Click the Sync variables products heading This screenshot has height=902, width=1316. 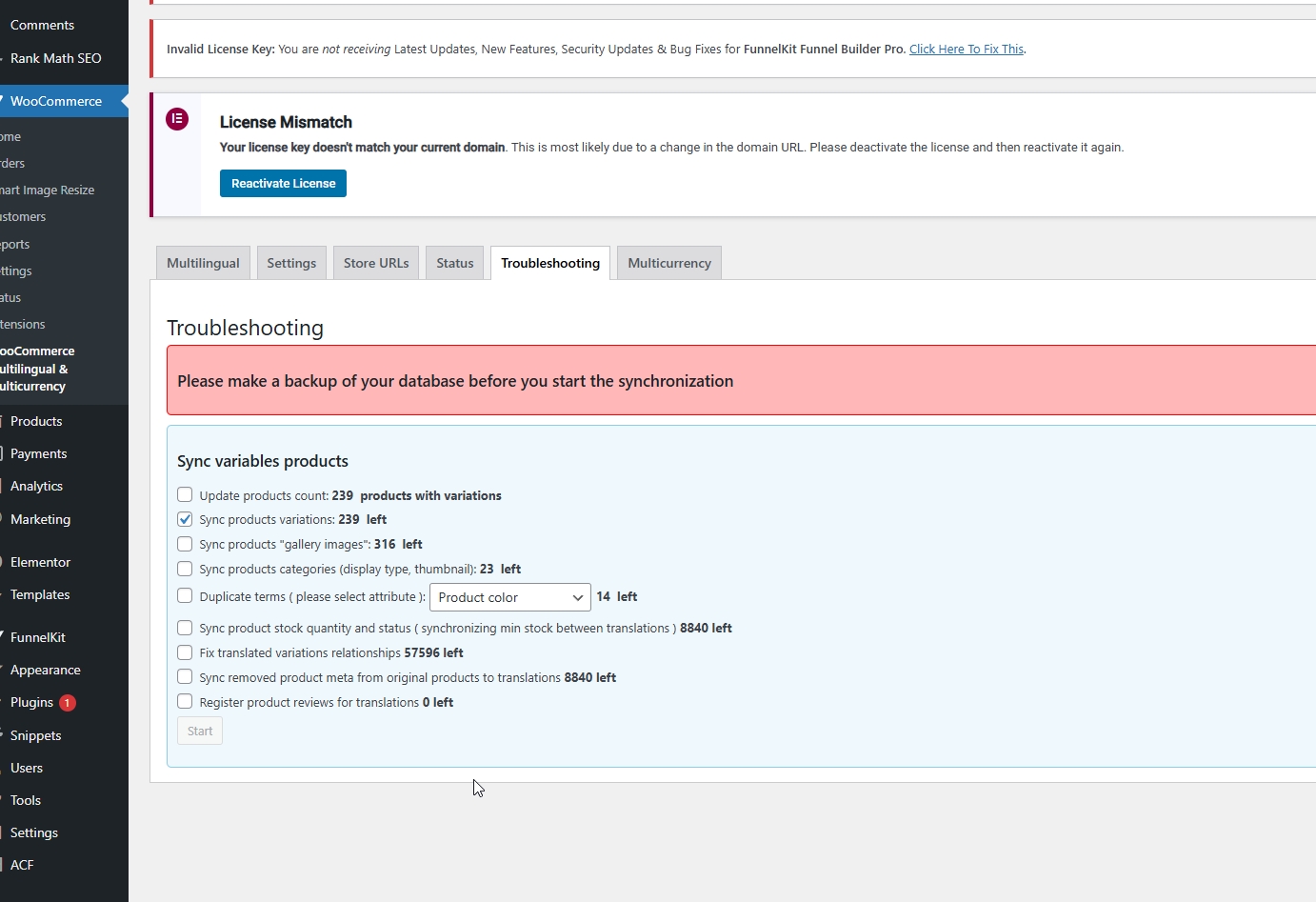tap(263, 461)
